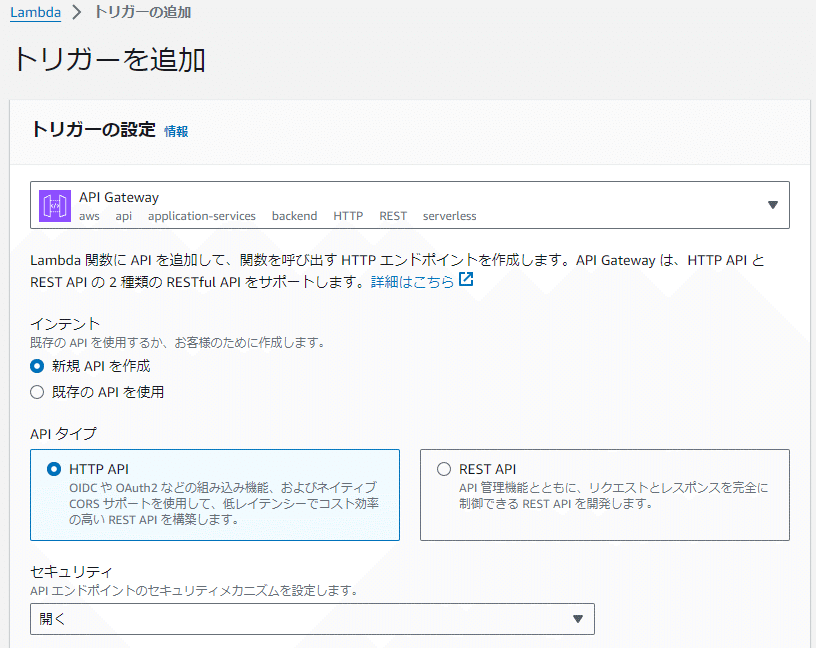Screen dimensions: 816x648
Task: Open the セキュリティ dropdown showing 開く
Action: click(x=312, y=619)
